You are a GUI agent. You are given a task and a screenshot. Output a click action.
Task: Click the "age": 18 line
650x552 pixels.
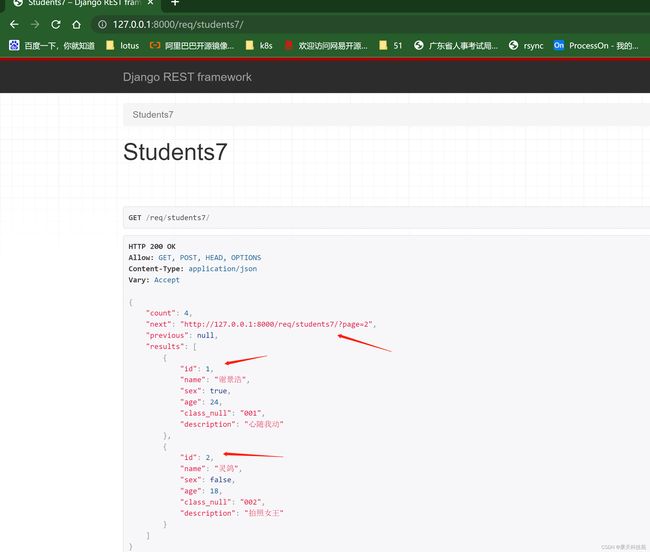click(201, 491)
